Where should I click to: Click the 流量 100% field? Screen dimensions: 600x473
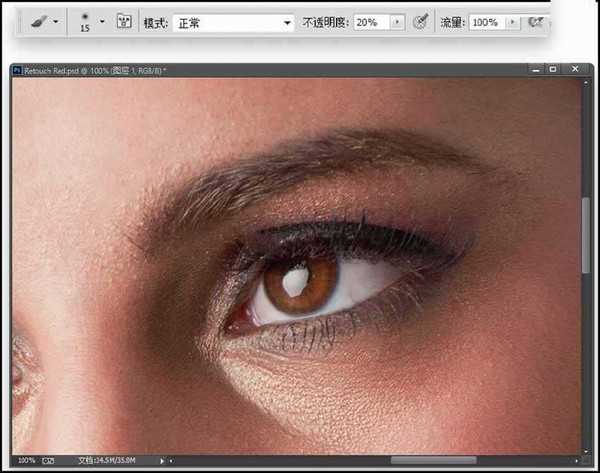pyautogui.click(x=488, y=23)
